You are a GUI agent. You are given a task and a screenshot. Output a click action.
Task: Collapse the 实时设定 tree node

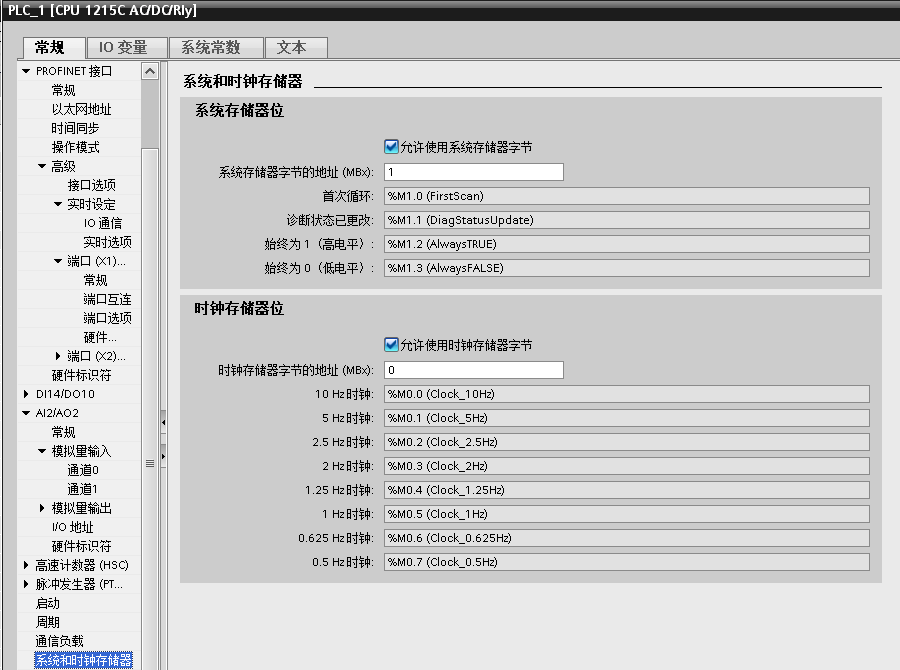coord(58,204)
